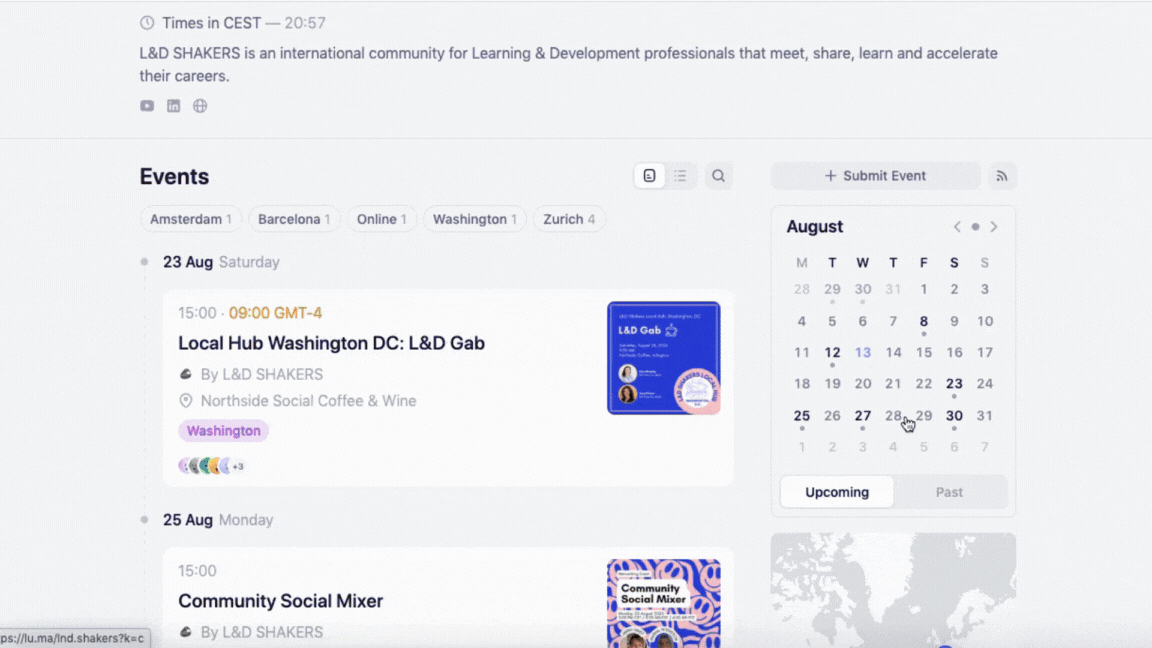Click the clock icon beside Times in CEST
The width and height of the screenshot is (1152, 648).
(147, 23)
